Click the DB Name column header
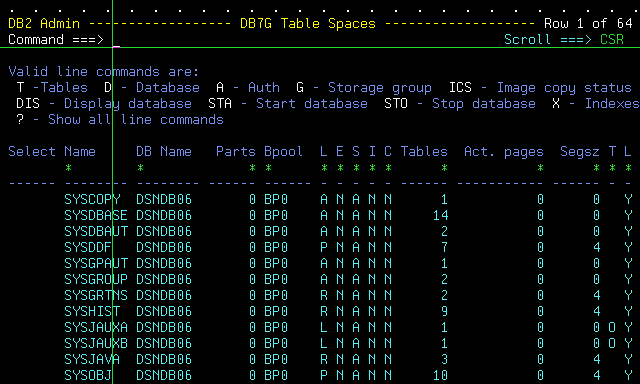This screenshot has height=384, width=640. [164, 151]
